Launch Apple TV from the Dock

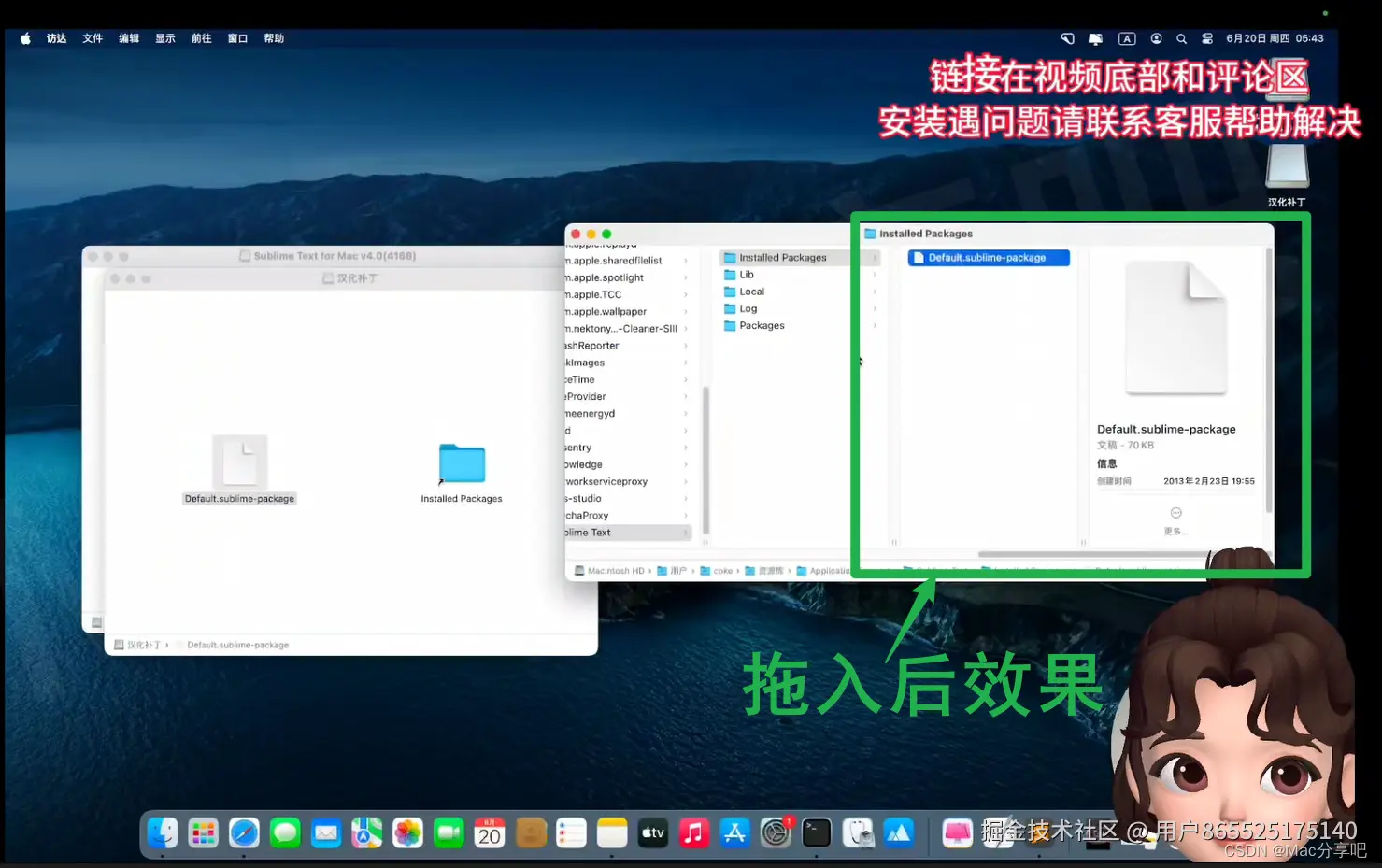click(653, 832)
